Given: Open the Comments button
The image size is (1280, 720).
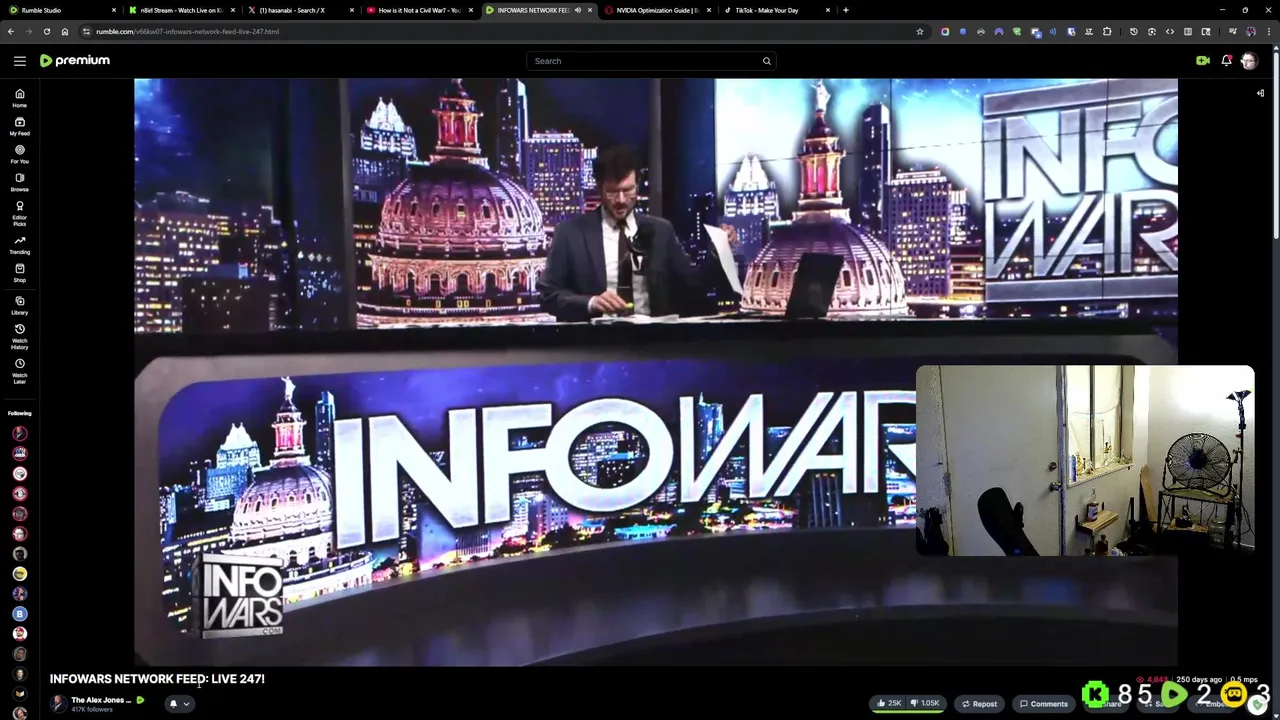Looking at the screenshot, I should [1043, 703].
